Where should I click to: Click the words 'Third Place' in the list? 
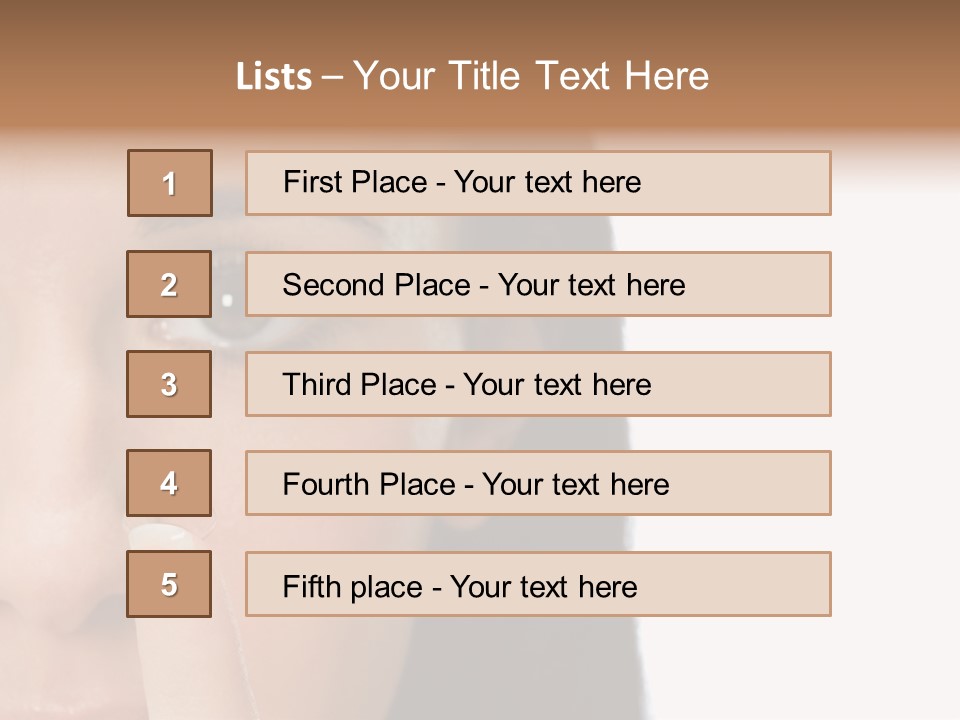[x=359, y=385]
